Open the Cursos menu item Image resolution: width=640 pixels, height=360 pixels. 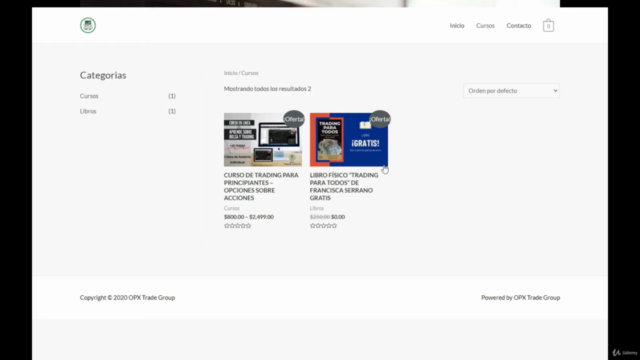click(485, 26)
